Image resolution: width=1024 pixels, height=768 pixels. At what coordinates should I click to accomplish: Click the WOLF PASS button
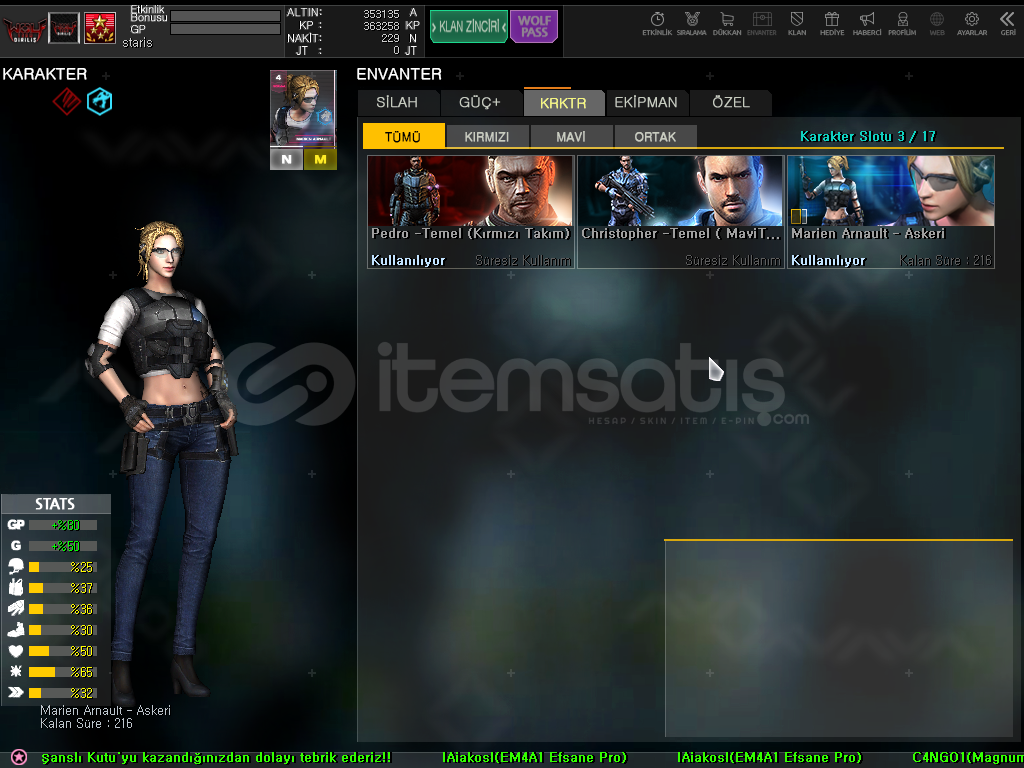click(x=534, y=27)
